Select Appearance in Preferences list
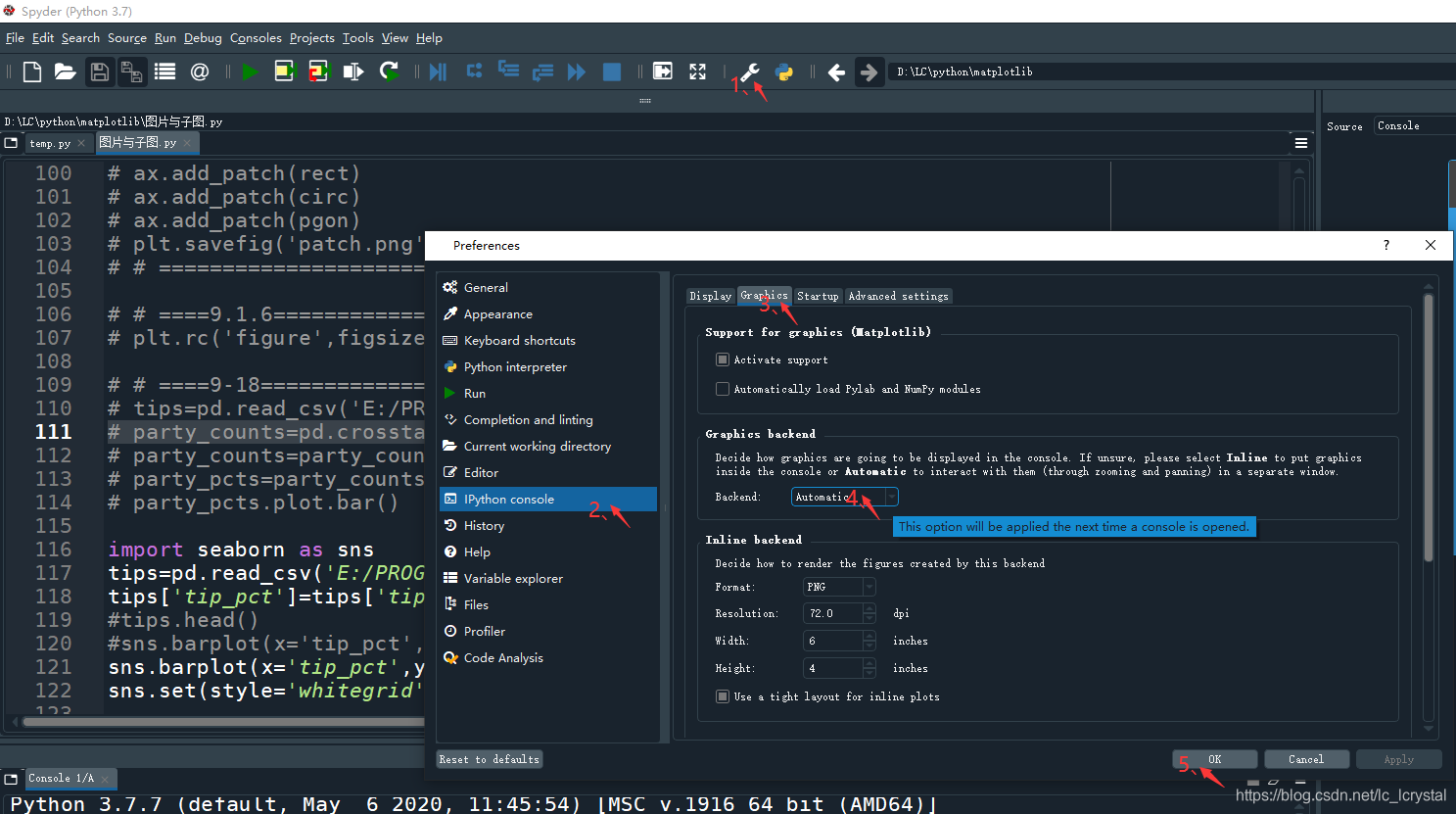1456x814 pixels. (547, 313)
